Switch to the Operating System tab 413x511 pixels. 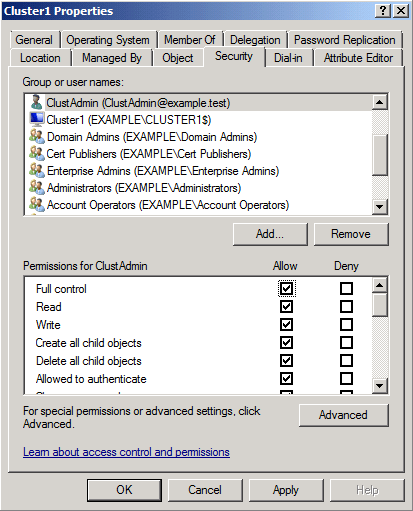point(108,40)
